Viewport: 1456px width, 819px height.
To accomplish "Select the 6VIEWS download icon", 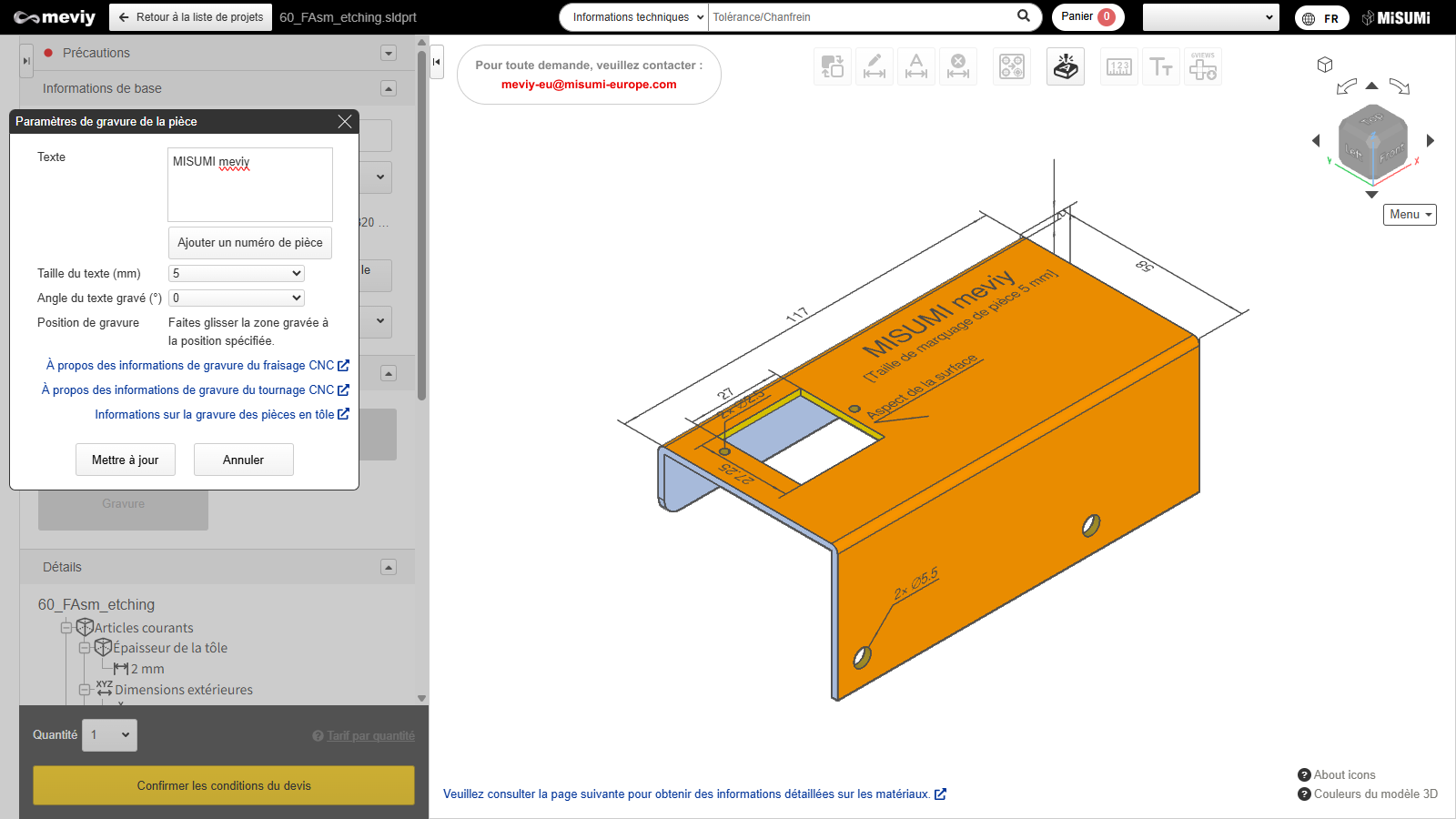I will coord(1203,66).
